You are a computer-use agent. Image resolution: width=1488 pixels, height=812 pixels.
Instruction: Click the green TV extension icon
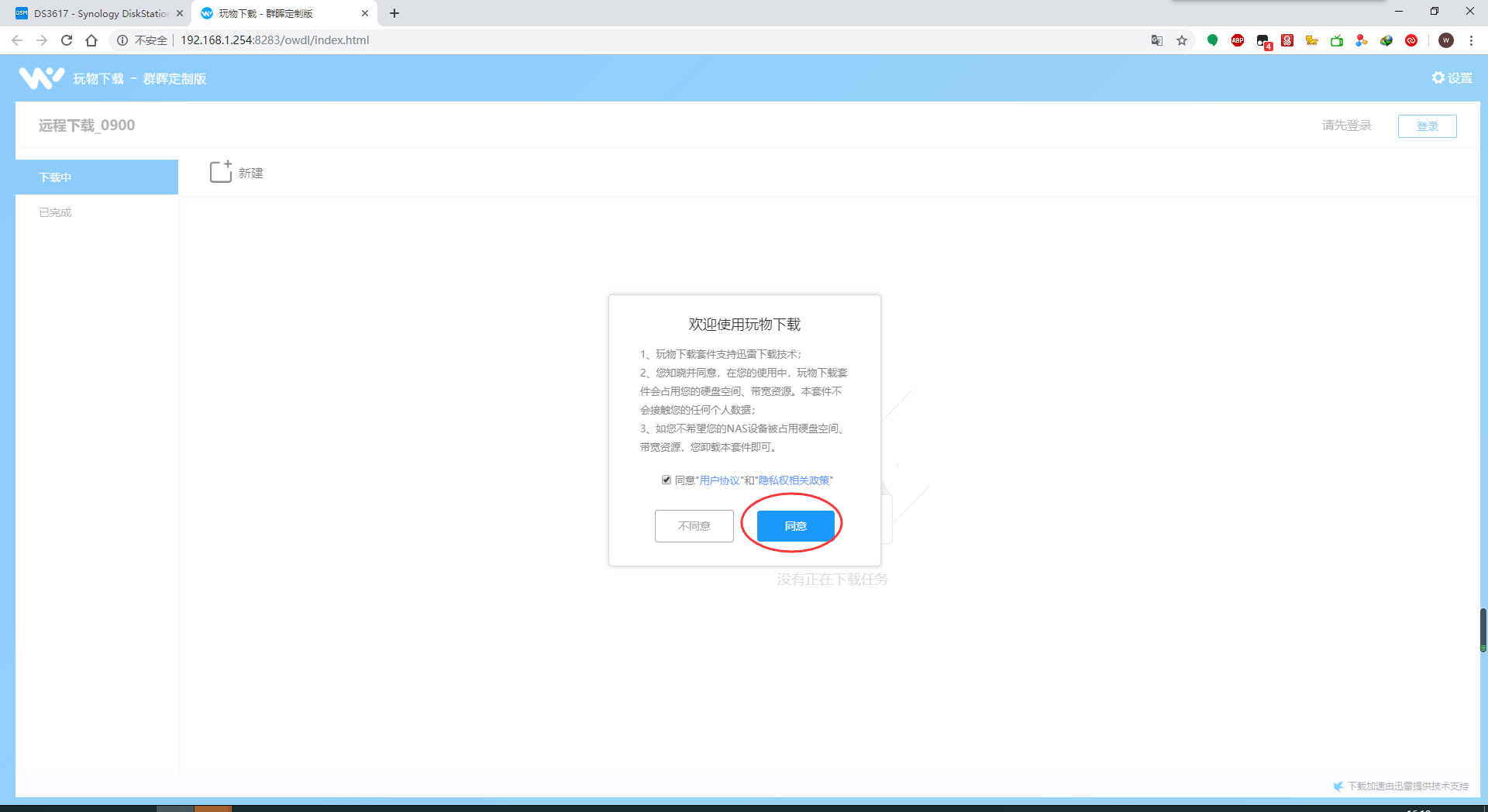tap(1337, 40)
